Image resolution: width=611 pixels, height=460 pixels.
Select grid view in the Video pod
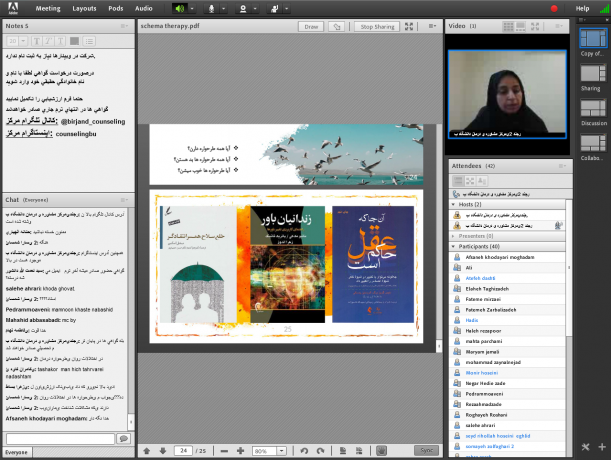(x=509, y=27)
